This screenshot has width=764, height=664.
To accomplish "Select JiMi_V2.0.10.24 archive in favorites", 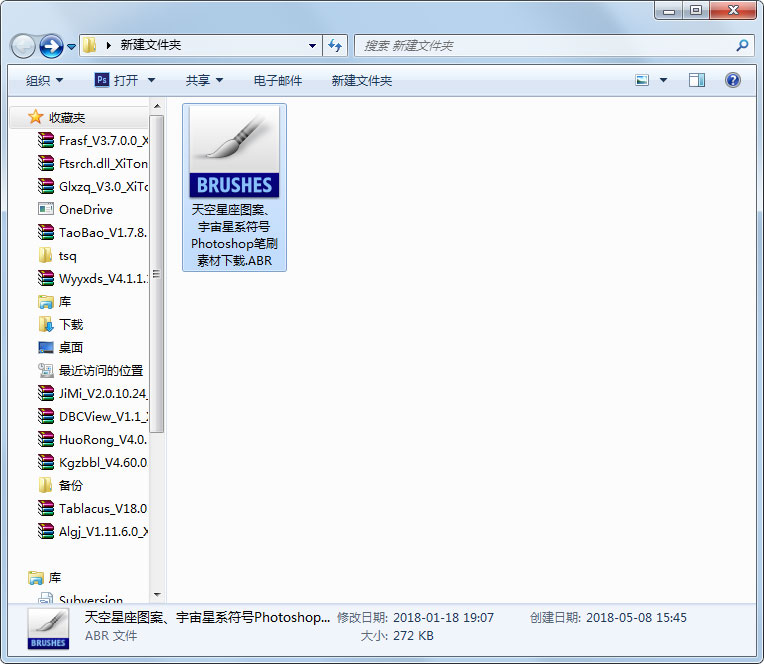I will pos(93,394).
